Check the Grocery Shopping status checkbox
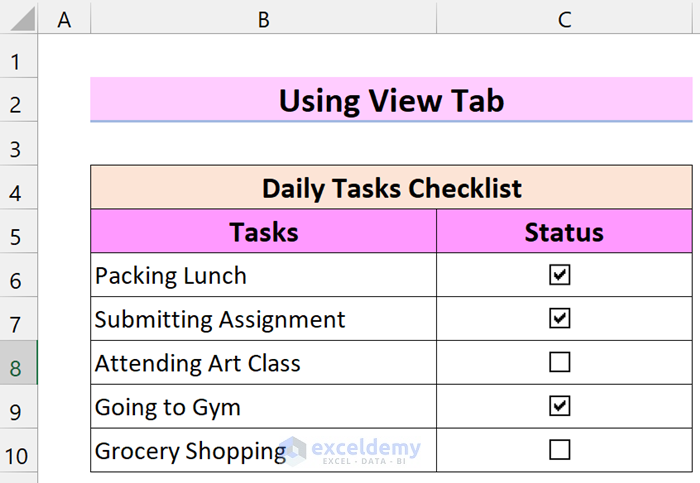The height and width of the screenshot is (483, 700). [x=560, y=450]
